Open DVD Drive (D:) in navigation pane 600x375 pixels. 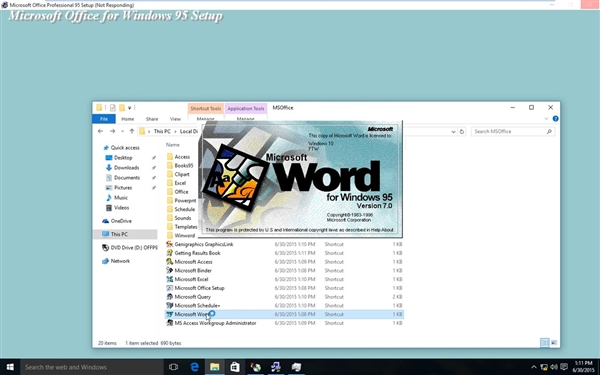[x=129, y=248]
